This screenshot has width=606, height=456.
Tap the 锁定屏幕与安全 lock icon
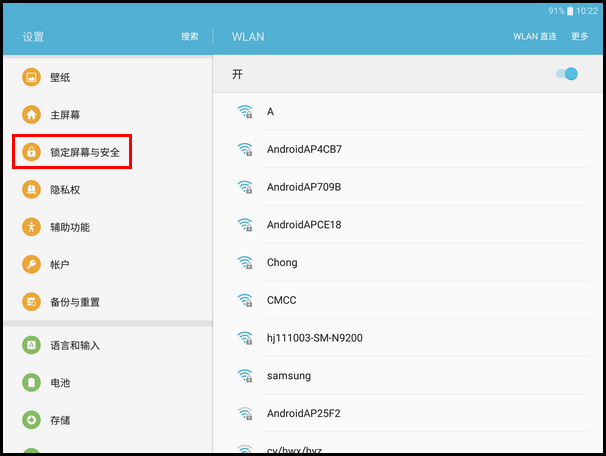pyautogui.click(x=31, y=152)
